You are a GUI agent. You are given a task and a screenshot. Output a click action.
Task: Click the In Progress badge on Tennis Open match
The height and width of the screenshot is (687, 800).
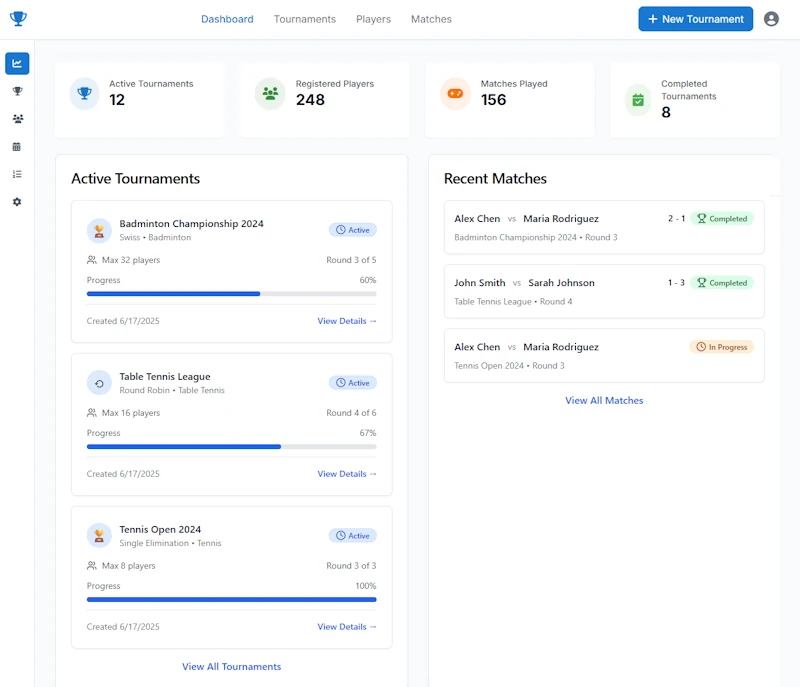click(x=721, y=347)
